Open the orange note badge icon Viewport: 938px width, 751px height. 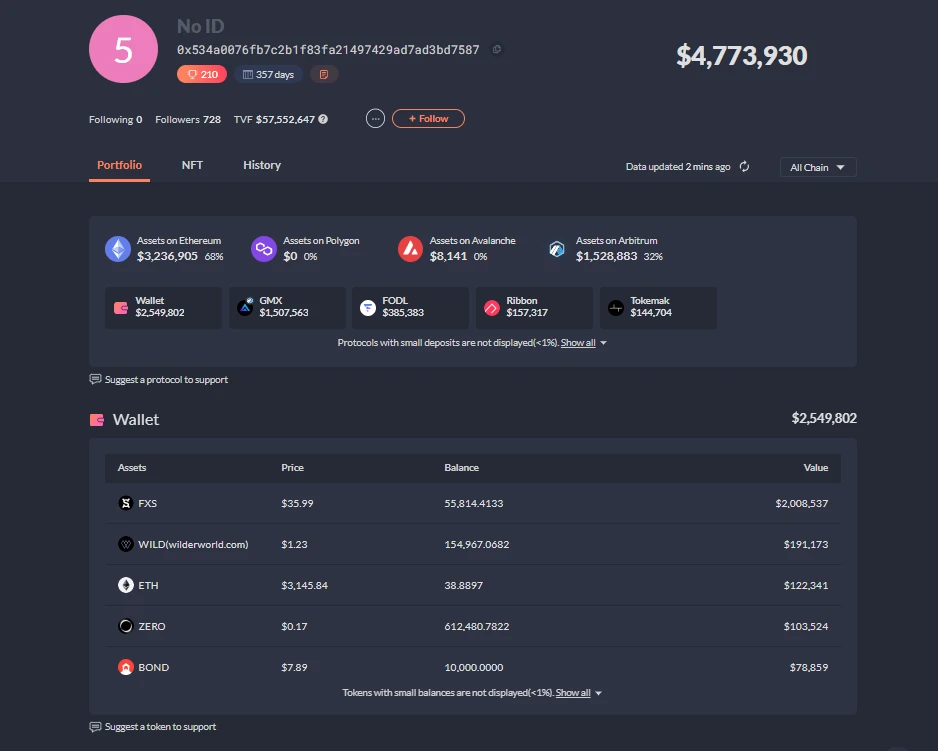click(324, 74)
